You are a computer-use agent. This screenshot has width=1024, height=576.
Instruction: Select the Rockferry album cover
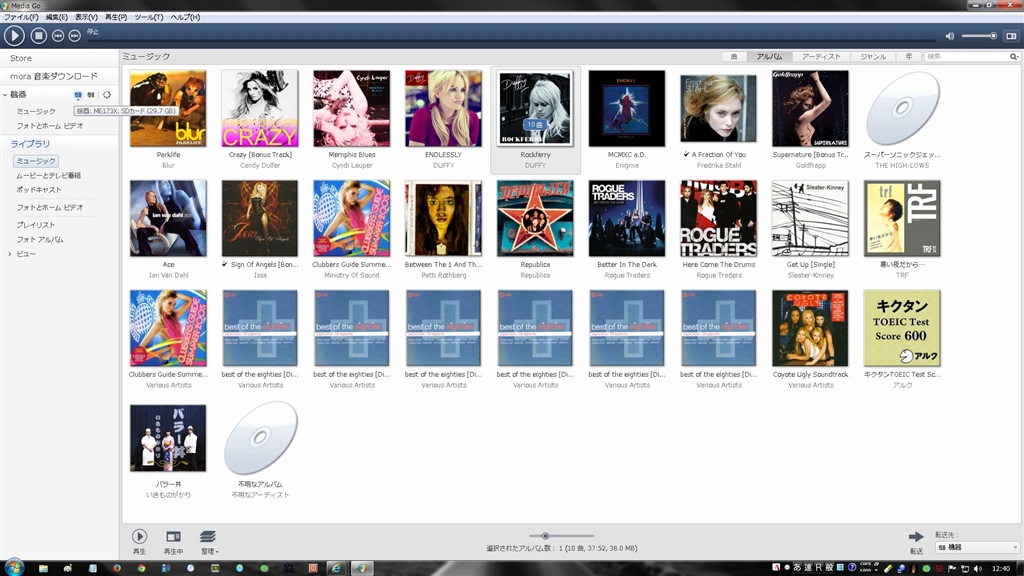click(535, 108)
